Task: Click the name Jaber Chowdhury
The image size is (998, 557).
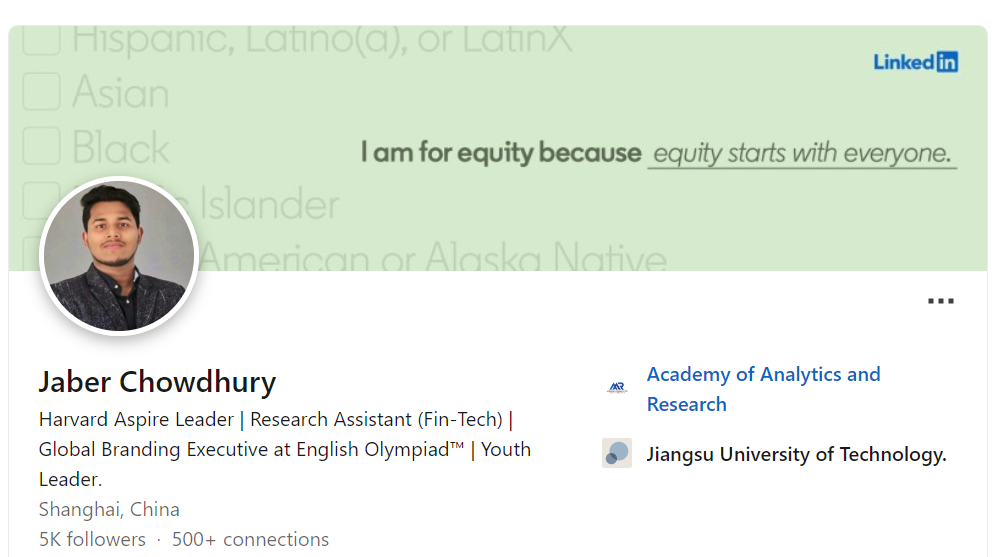Action: click(x=157, y=382)
